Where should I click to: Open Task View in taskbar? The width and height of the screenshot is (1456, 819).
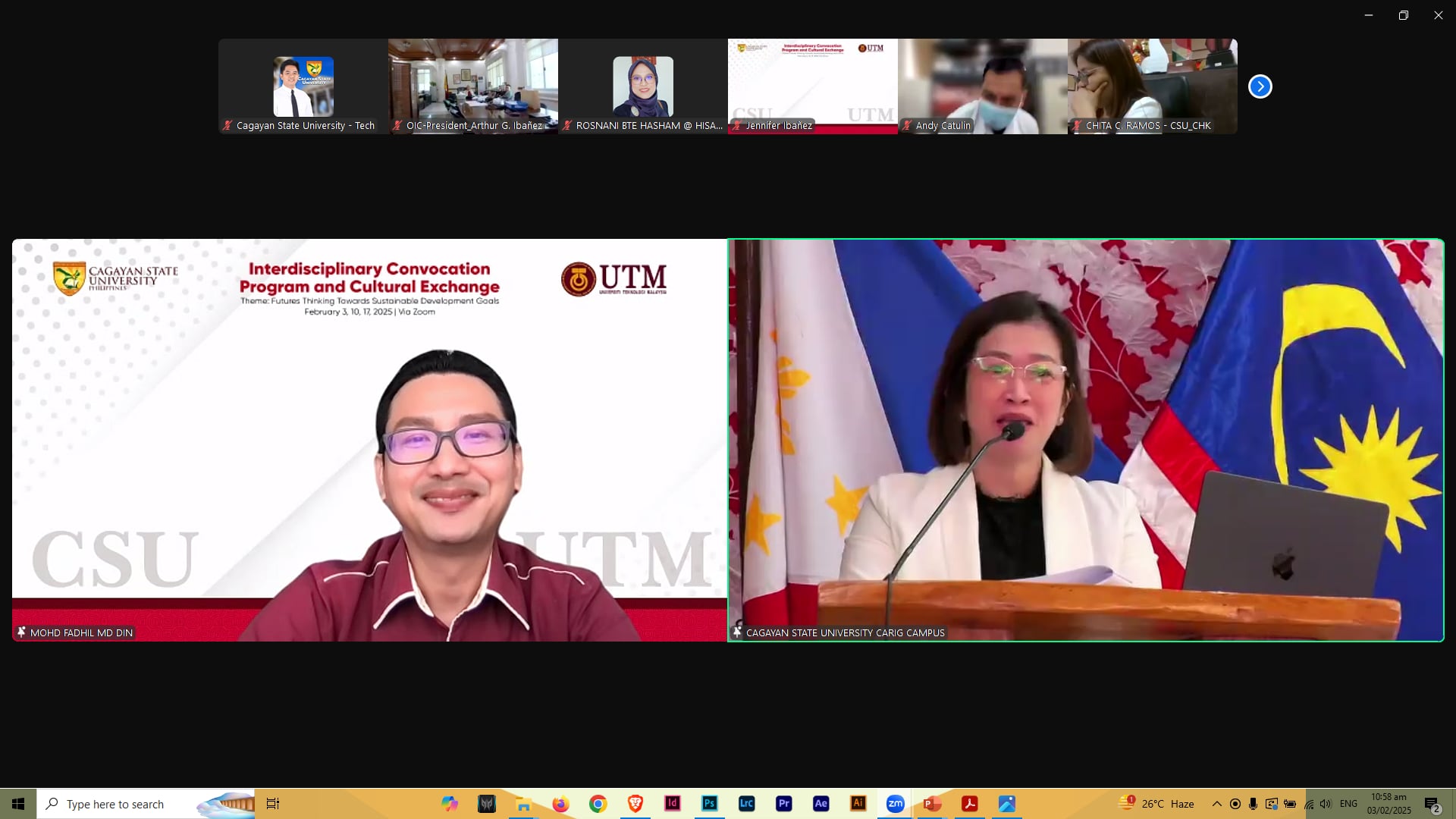273,804
